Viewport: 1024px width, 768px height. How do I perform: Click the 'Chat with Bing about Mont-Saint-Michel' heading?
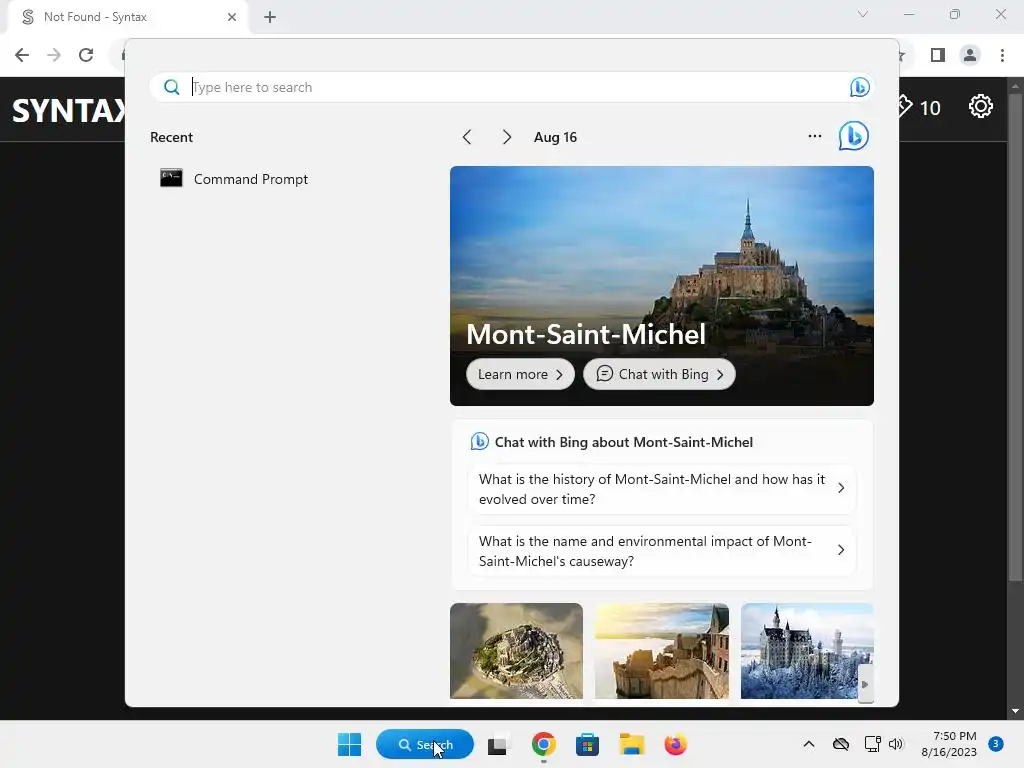pos(624,442)
